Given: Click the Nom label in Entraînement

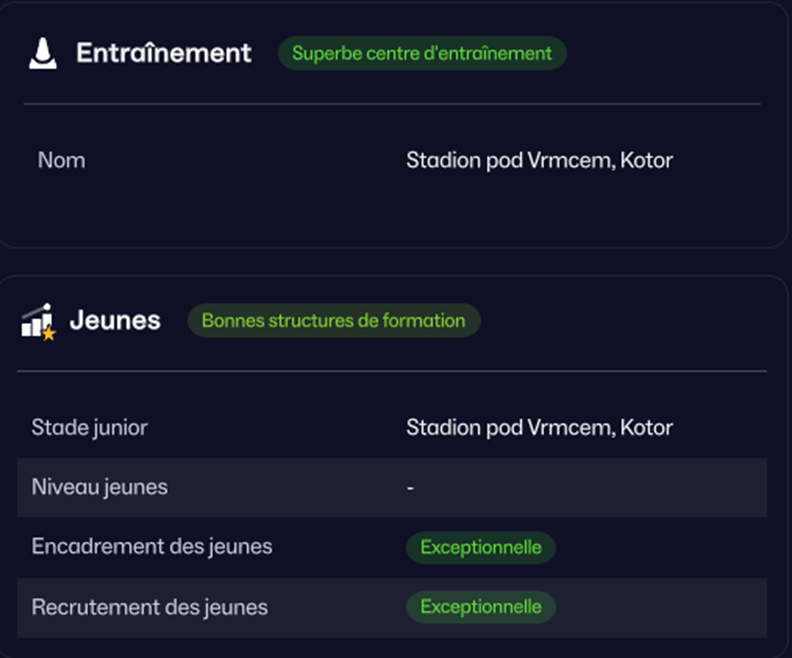Looking at the screenshot, I should pos(61,160).
